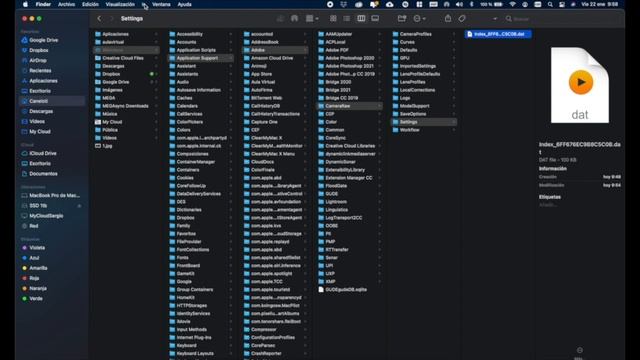
Task: Switch Finder to list view
Action: click(347, 19)
